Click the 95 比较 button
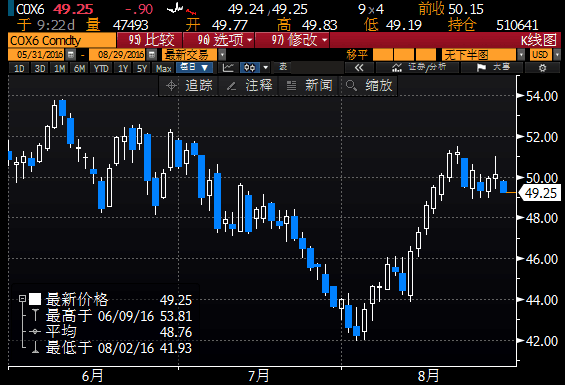The width and height of the screenshot is (565, 385). [x=150, y=40]
